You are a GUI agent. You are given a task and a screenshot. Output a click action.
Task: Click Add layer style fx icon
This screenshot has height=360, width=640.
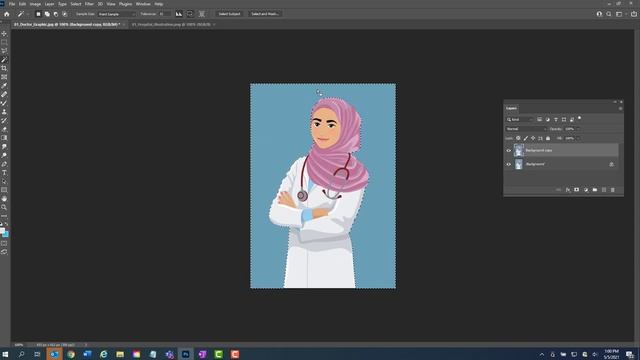pos(568,190)
